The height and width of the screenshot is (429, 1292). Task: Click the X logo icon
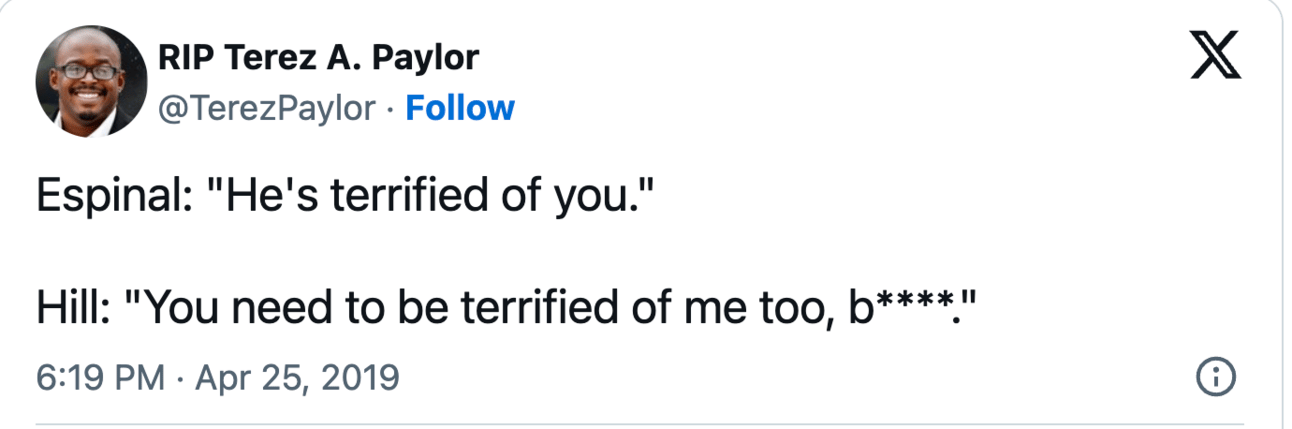tap(1217, 59)
